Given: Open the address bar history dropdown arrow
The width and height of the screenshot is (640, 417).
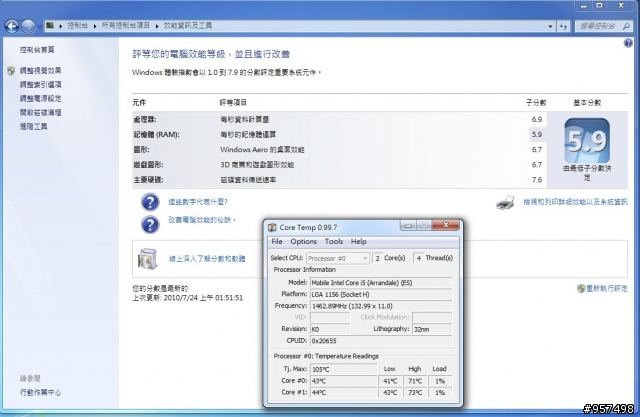Looking at the screenshot, I should coord(550,27).
